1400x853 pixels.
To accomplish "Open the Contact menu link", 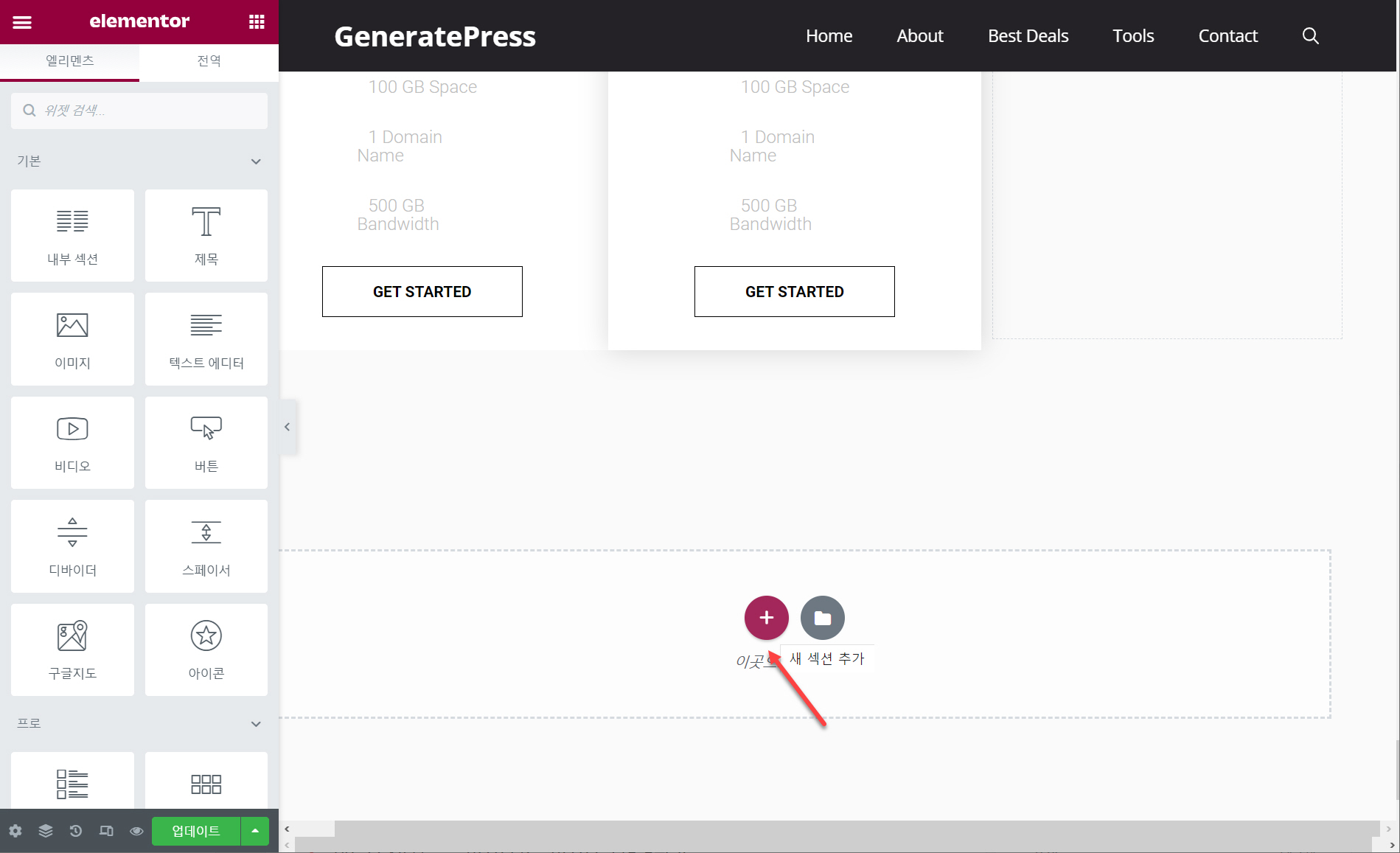I will tap(1228, 36).
